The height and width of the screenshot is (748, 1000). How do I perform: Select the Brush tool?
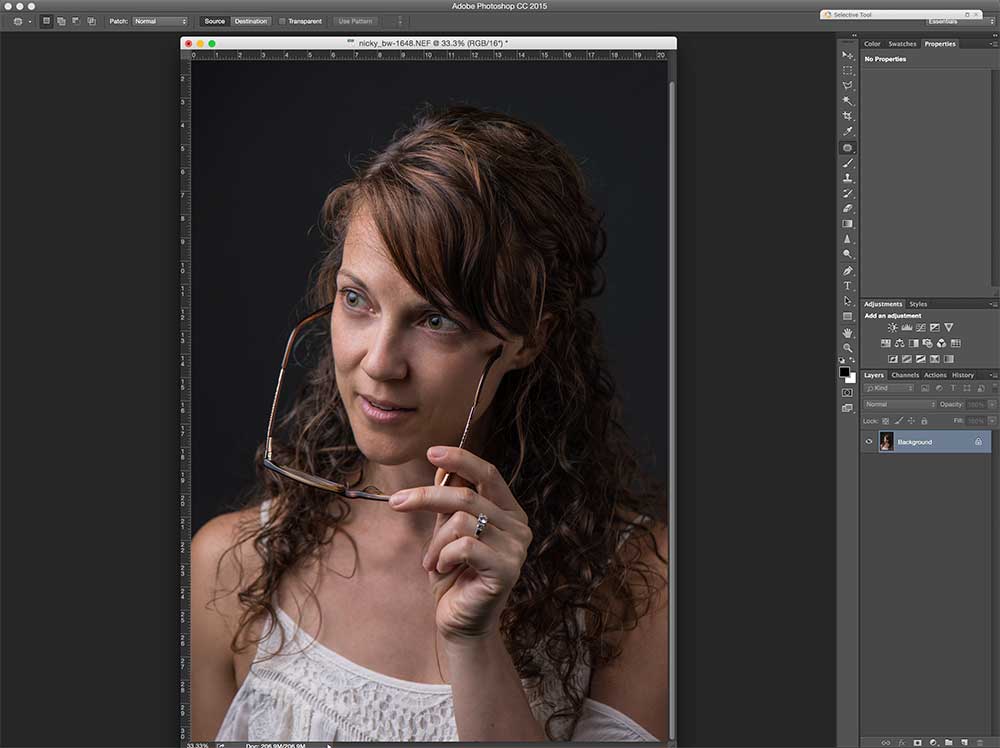848,162
